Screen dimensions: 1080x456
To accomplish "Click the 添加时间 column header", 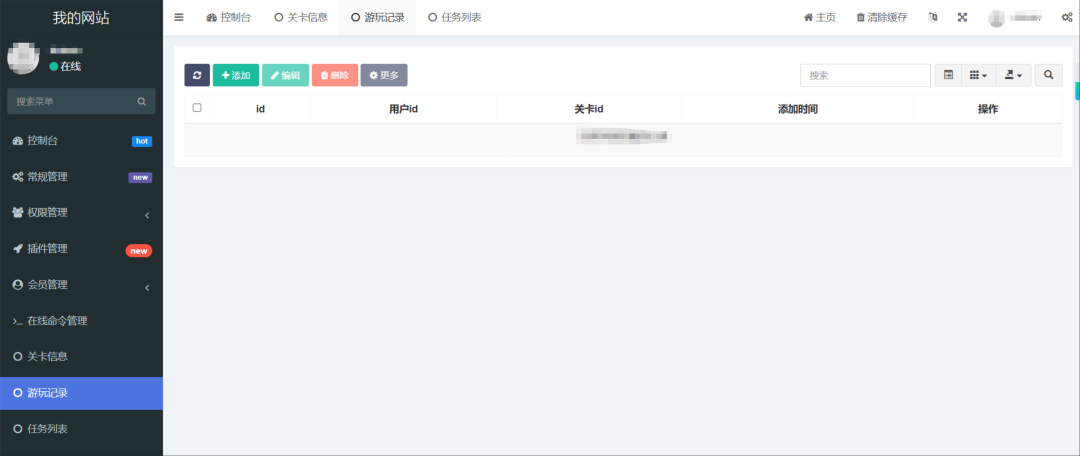I will point(798,109).
